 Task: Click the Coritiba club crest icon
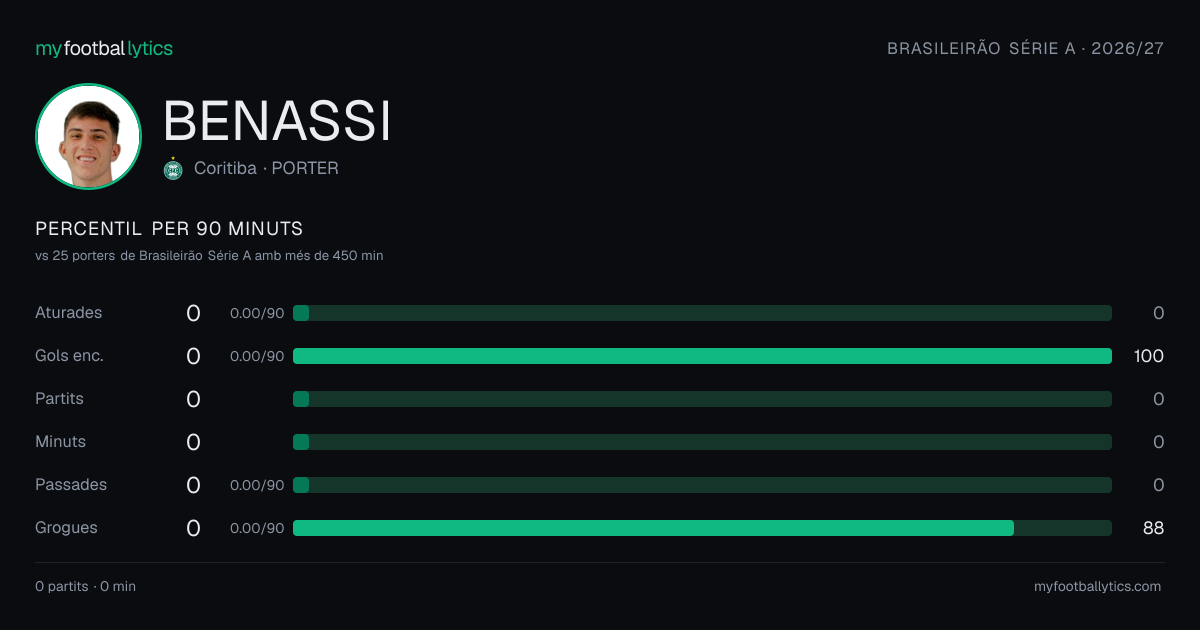[173, 169]
